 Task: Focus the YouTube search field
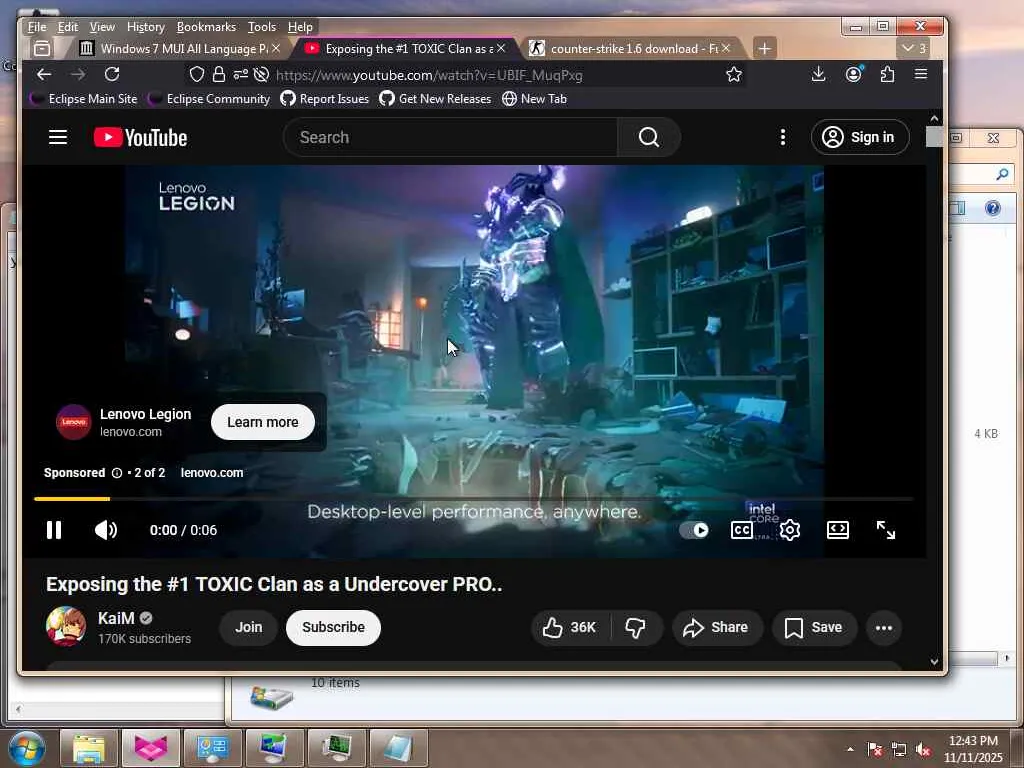[451, 137]
